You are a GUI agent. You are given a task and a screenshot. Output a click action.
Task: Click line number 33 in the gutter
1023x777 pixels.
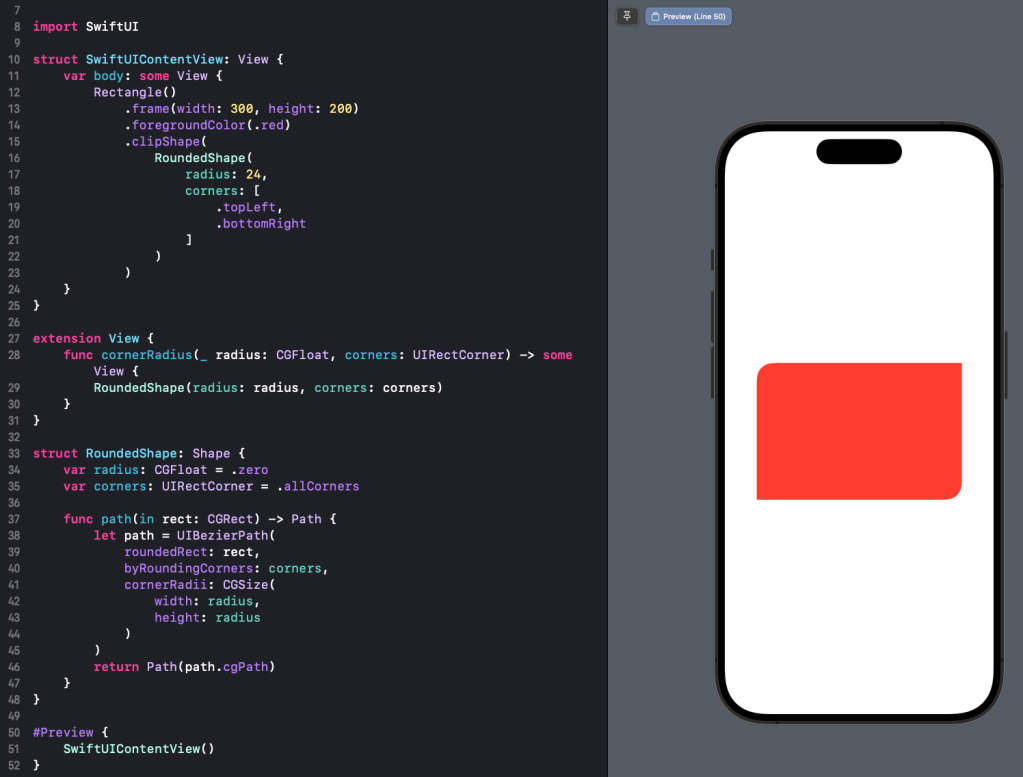pos(13,453)
